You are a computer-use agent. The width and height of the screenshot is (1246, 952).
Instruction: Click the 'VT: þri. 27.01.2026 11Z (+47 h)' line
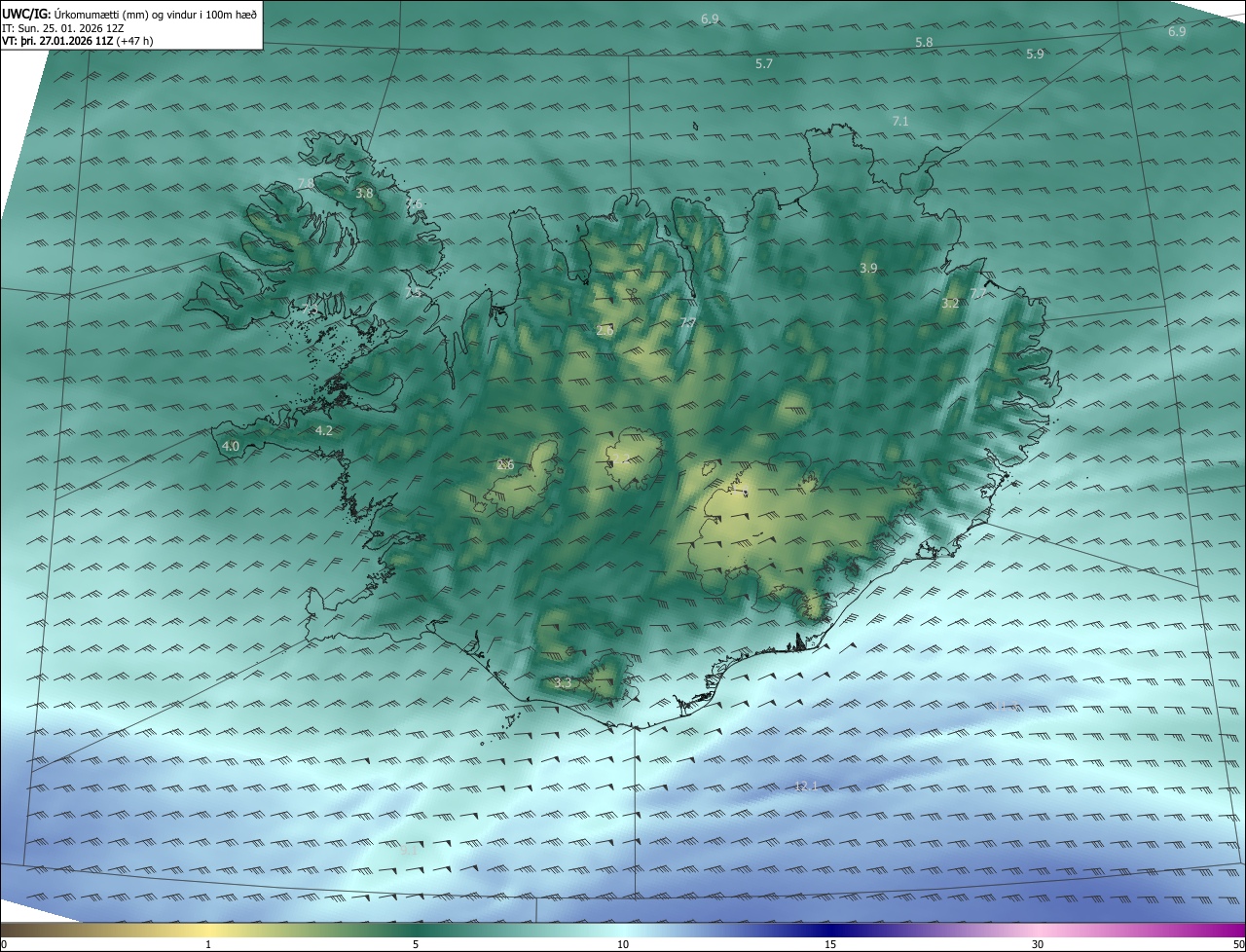pos(77,40)
